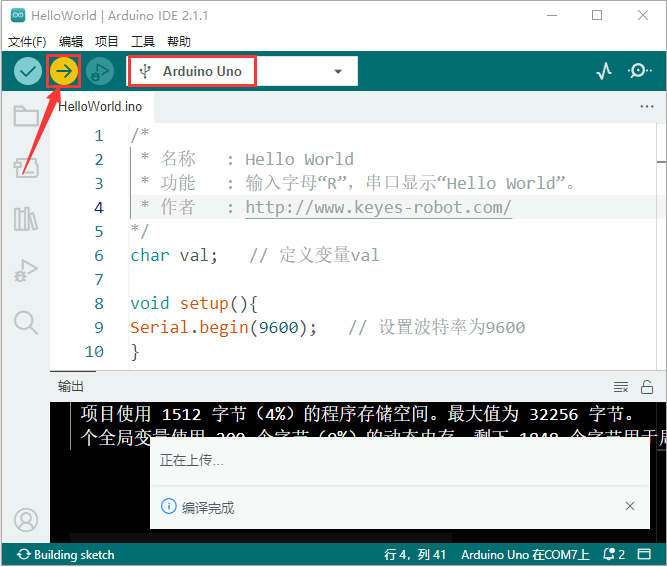Toggle word wrap in output panel
Viewport: 667px width, 567px height.
click(x=621, y=387)
